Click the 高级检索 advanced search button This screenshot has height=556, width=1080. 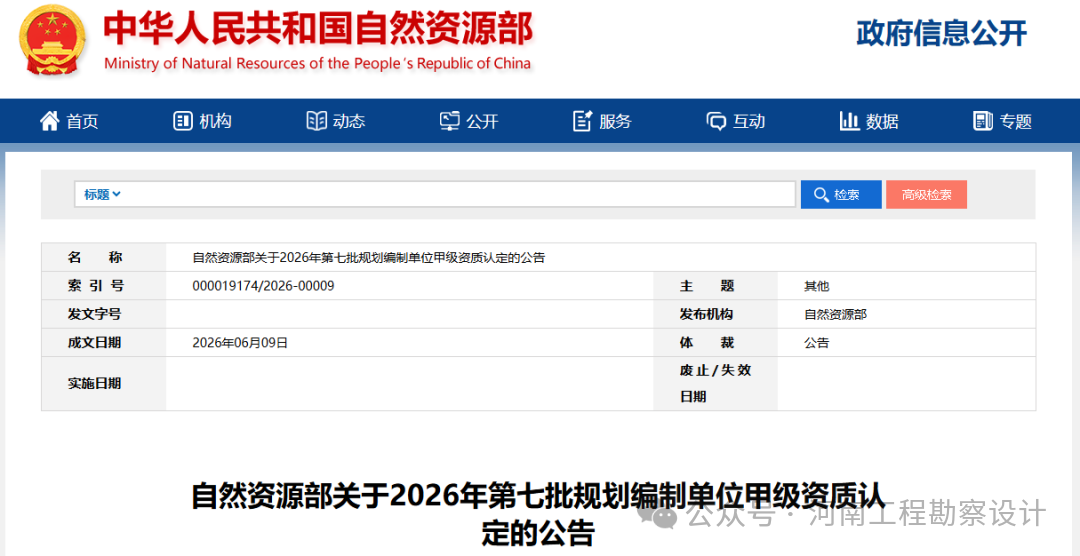(x=926, y=195)
